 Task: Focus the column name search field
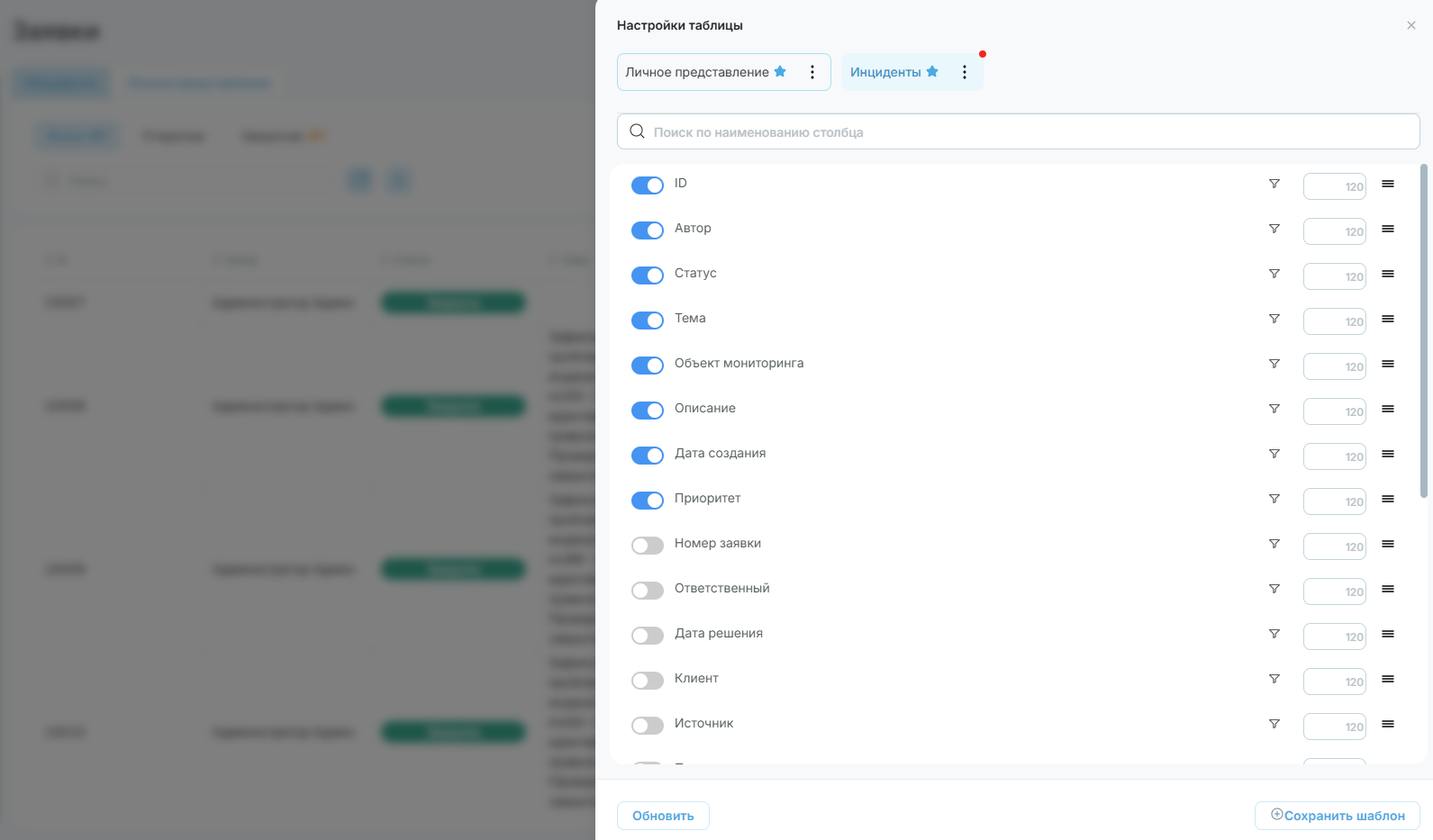[x=1019, y=131]
